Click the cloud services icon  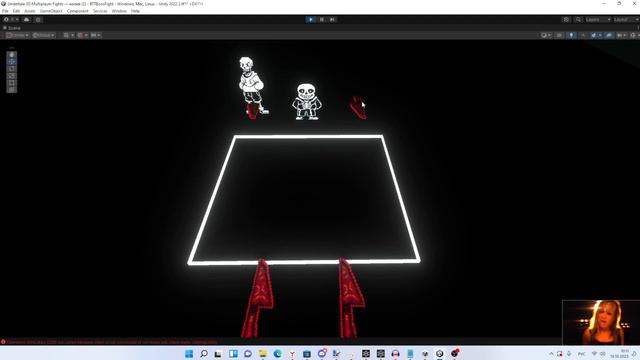(x=27, y=19)
